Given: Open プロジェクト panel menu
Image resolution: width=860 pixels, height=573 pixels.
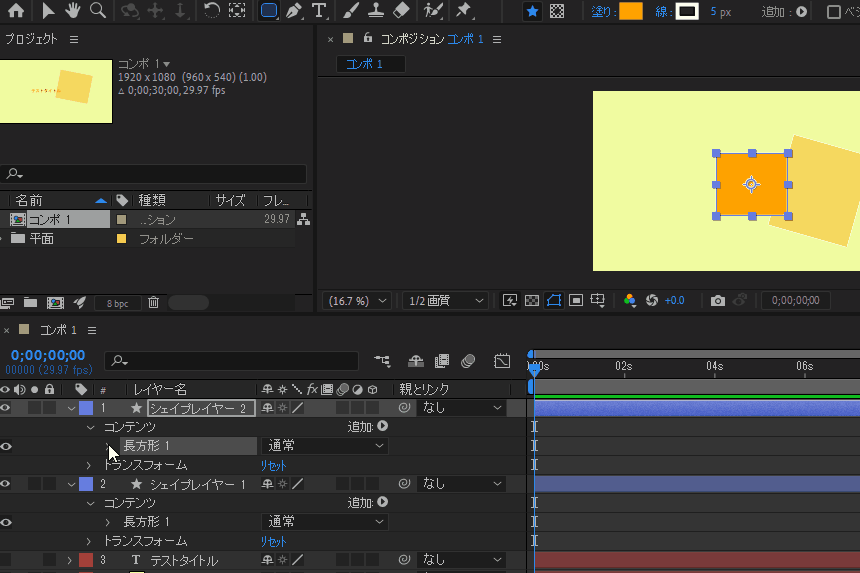Looking at the screenshot, I should click(x=73, y=39).
